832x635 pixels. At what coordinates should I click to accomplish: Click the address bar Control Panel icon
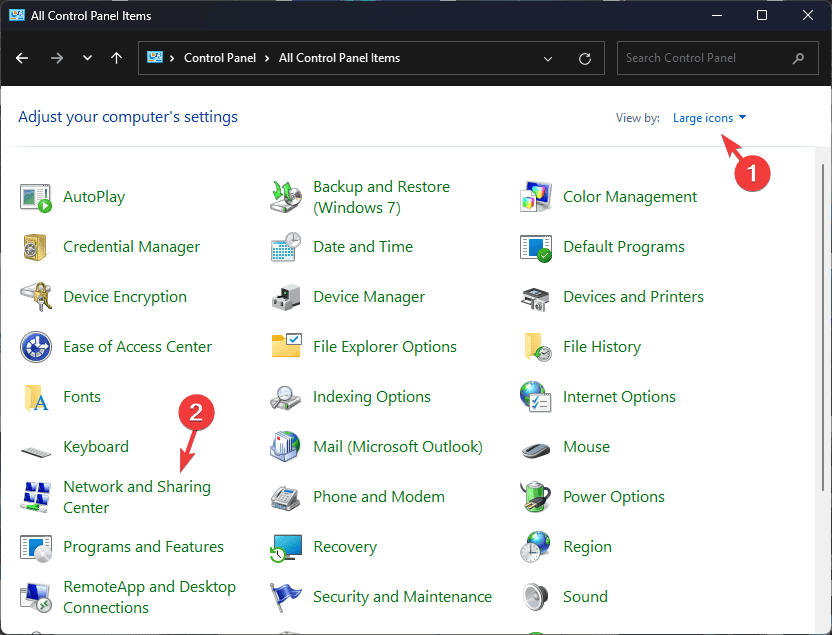(x=155, y=57)
